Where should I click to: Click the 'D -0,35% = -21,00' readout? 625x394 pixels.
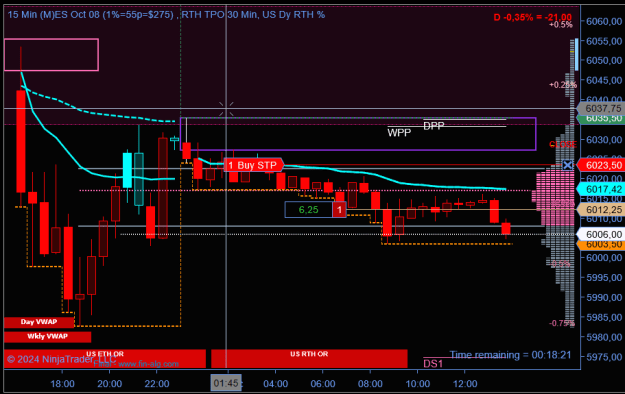click(x=533, y=17)
